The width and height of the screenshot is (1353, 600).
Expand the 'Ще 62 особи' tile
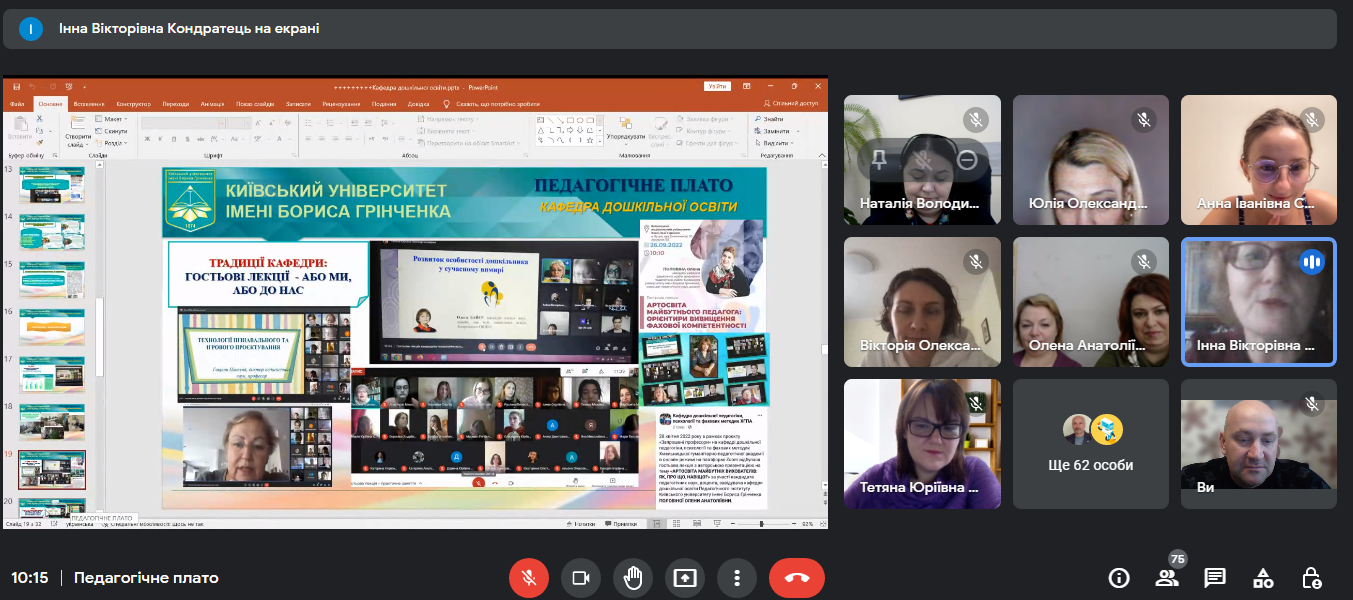tap(1090, 444)
